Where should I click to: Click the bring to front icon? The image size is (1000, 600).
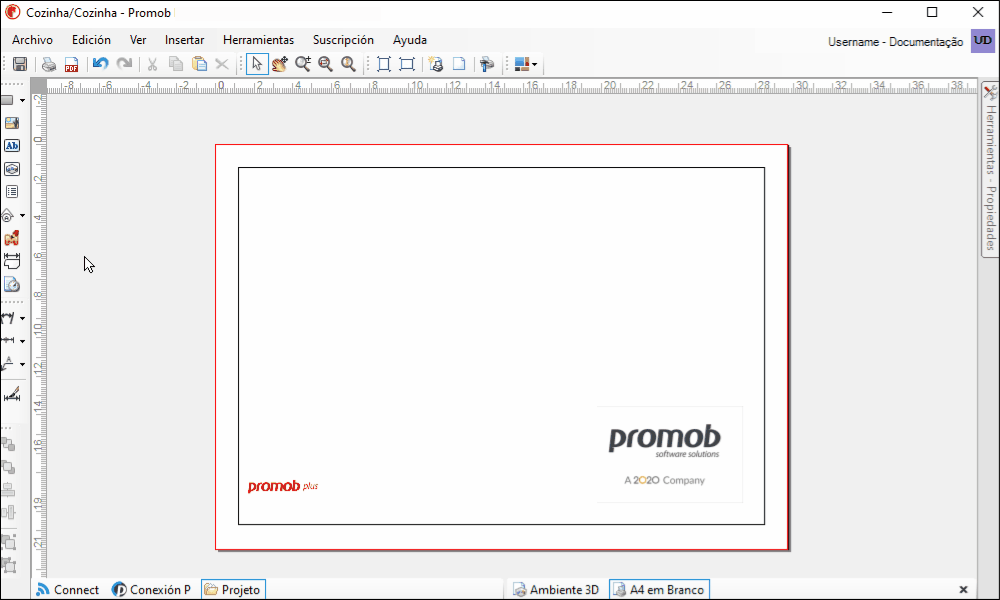coord(8,444)
